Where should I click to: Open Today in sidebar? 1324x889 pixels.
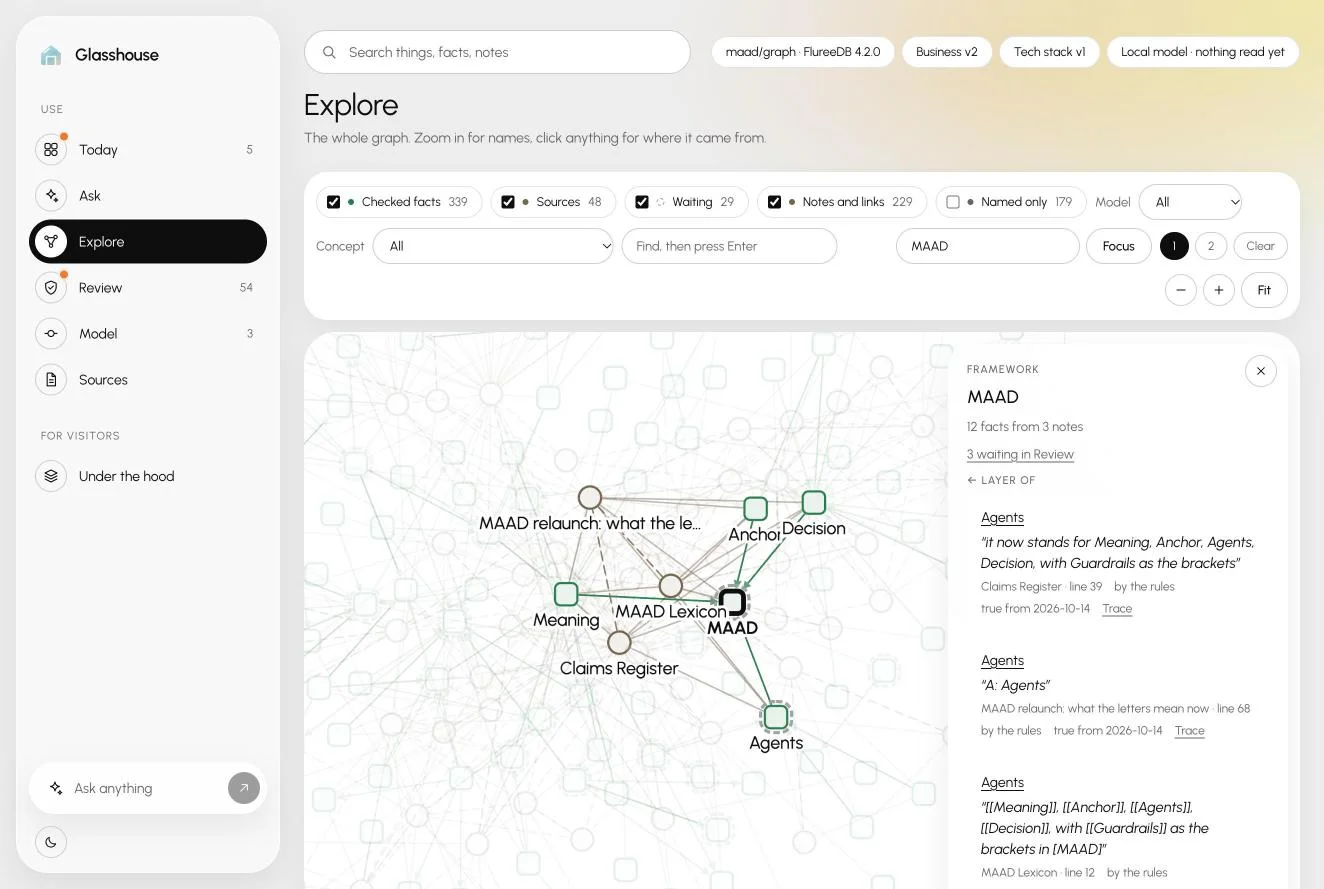point(148,150)
